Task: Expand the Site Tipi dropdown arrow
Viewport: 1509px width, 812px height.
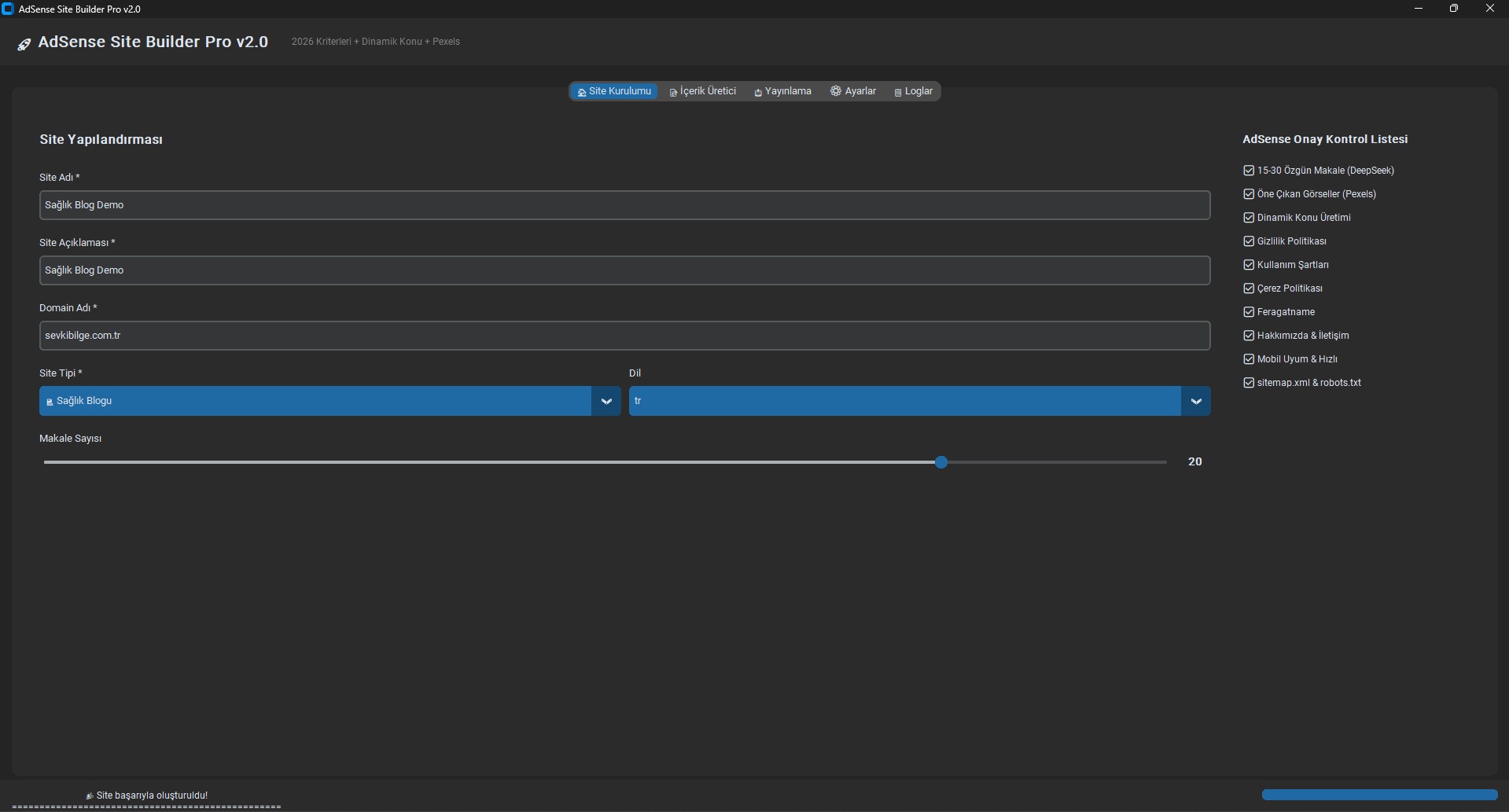Action: [x=606, y=401]
